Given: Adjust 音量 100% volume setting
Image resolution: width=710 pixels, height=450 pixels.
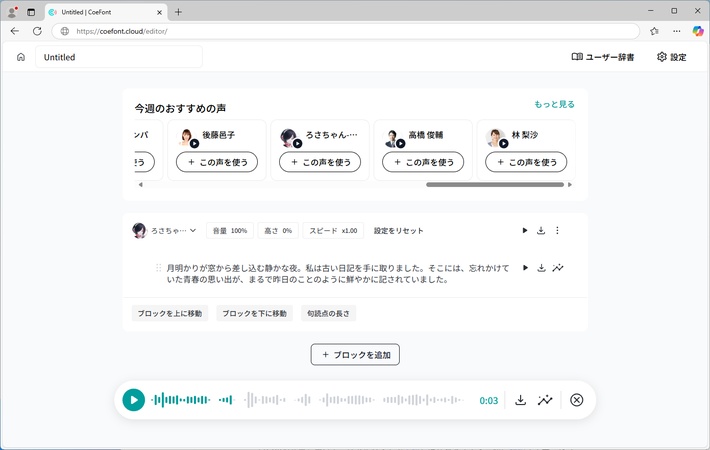Looking at the screenshot, I should 230,230.
